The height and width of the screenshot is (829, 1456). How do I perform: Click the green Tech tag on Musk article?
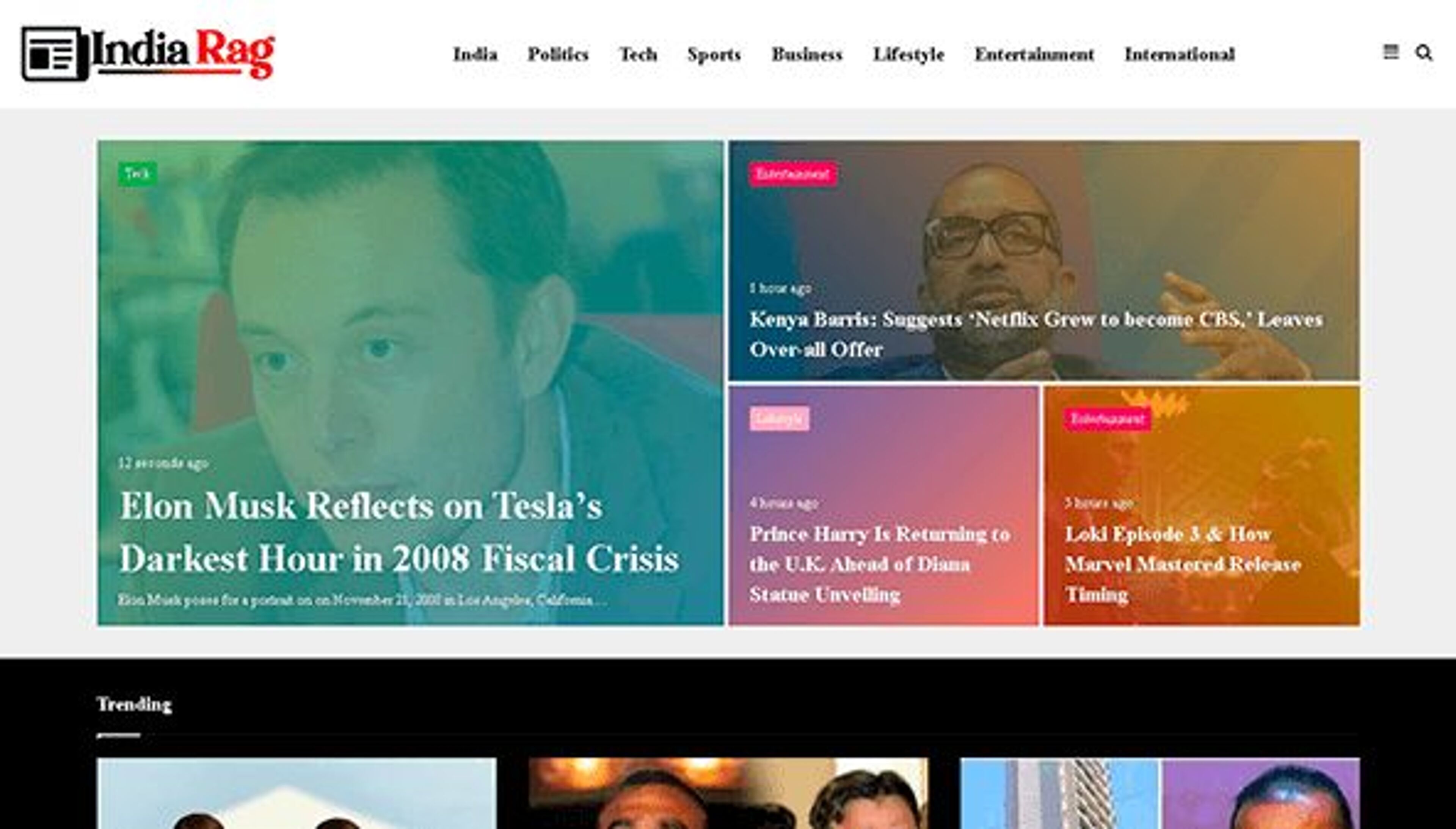[x=137, y=174]
